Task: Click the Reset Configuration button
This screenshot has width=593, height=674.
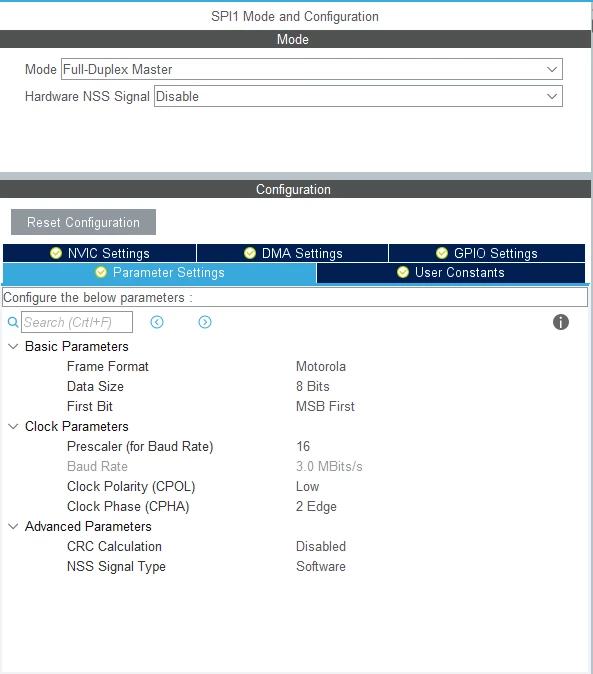Action: click(x=83, y=222)
